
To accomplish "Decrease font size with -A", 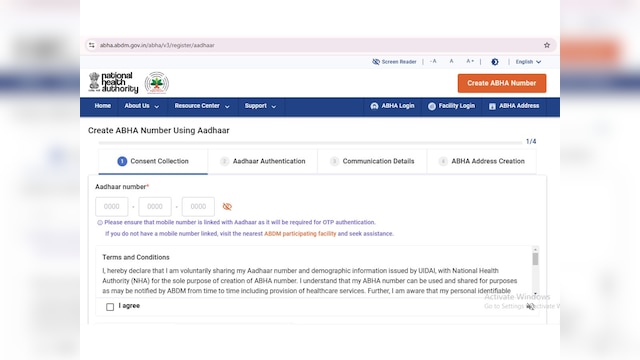I will pyautogui.click(x=433, y=61).
